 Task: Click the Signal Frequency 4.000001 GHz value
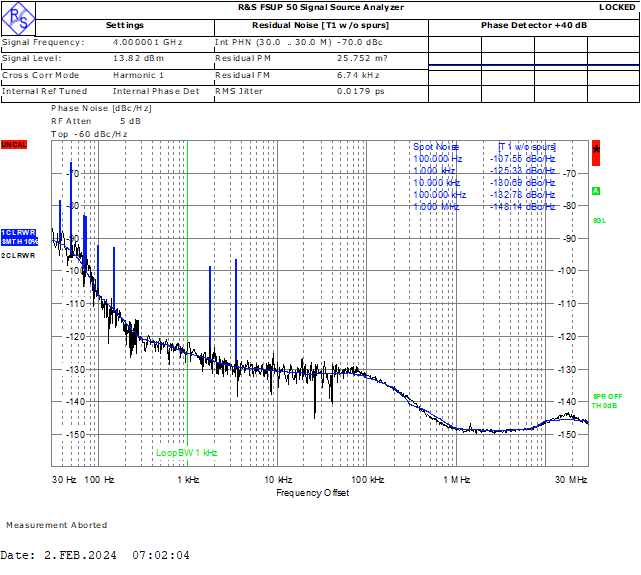(x=147, y=43)
